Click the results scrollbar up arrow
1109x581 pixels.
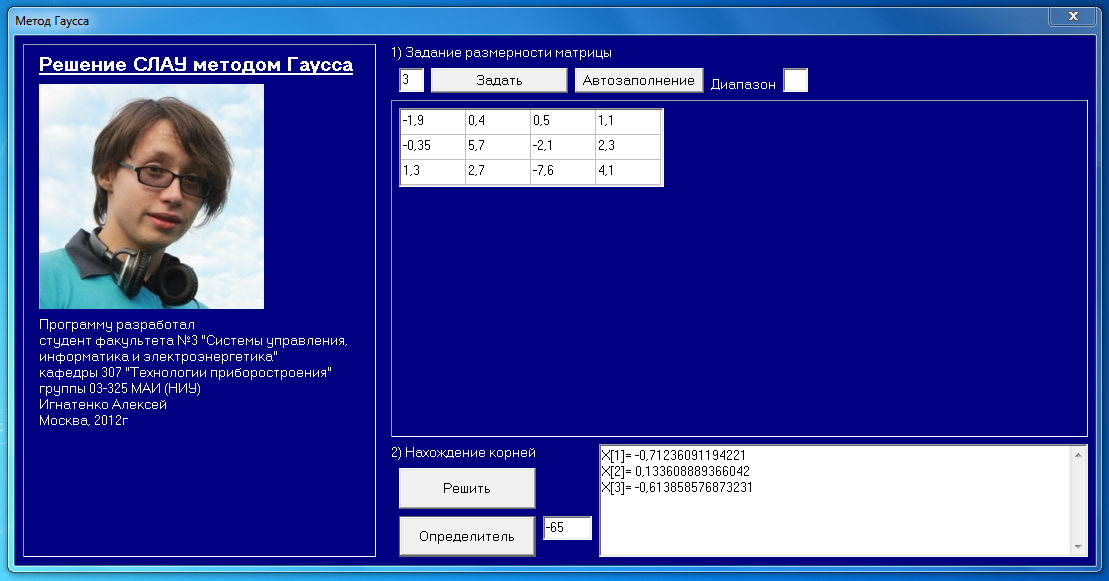pos(1078,455)
